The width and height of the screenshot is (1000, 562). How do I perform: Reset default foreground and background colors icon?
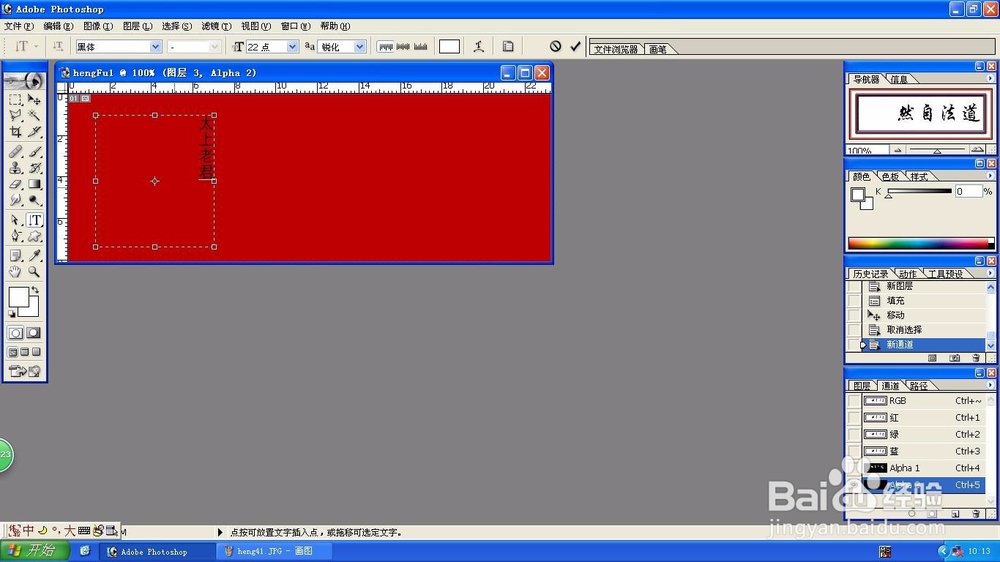12,314
